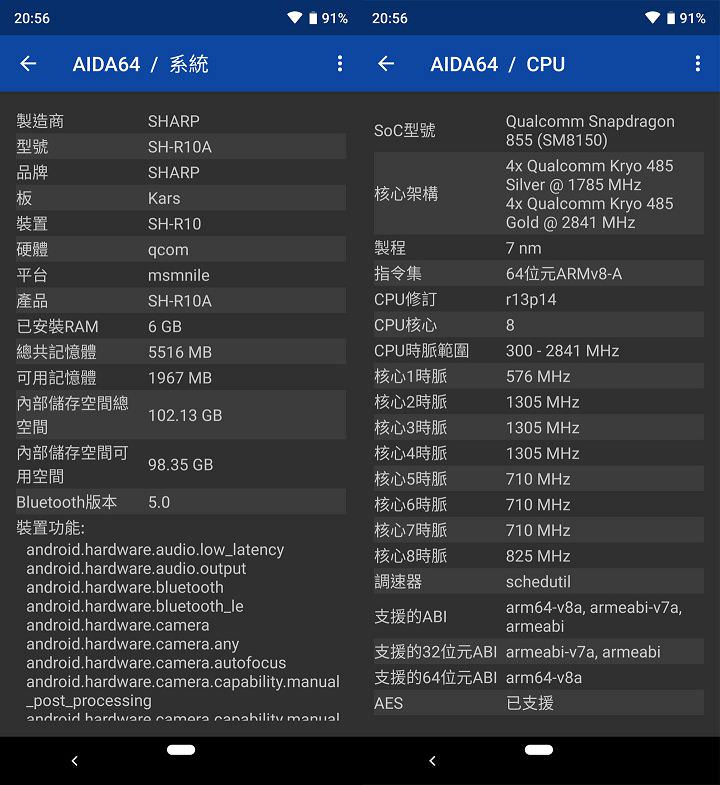The image size is (720, 785).
Task: Tap the Wi-Fi status icon on the right phone
Action: pyautogui.click(x=652, y=18)
